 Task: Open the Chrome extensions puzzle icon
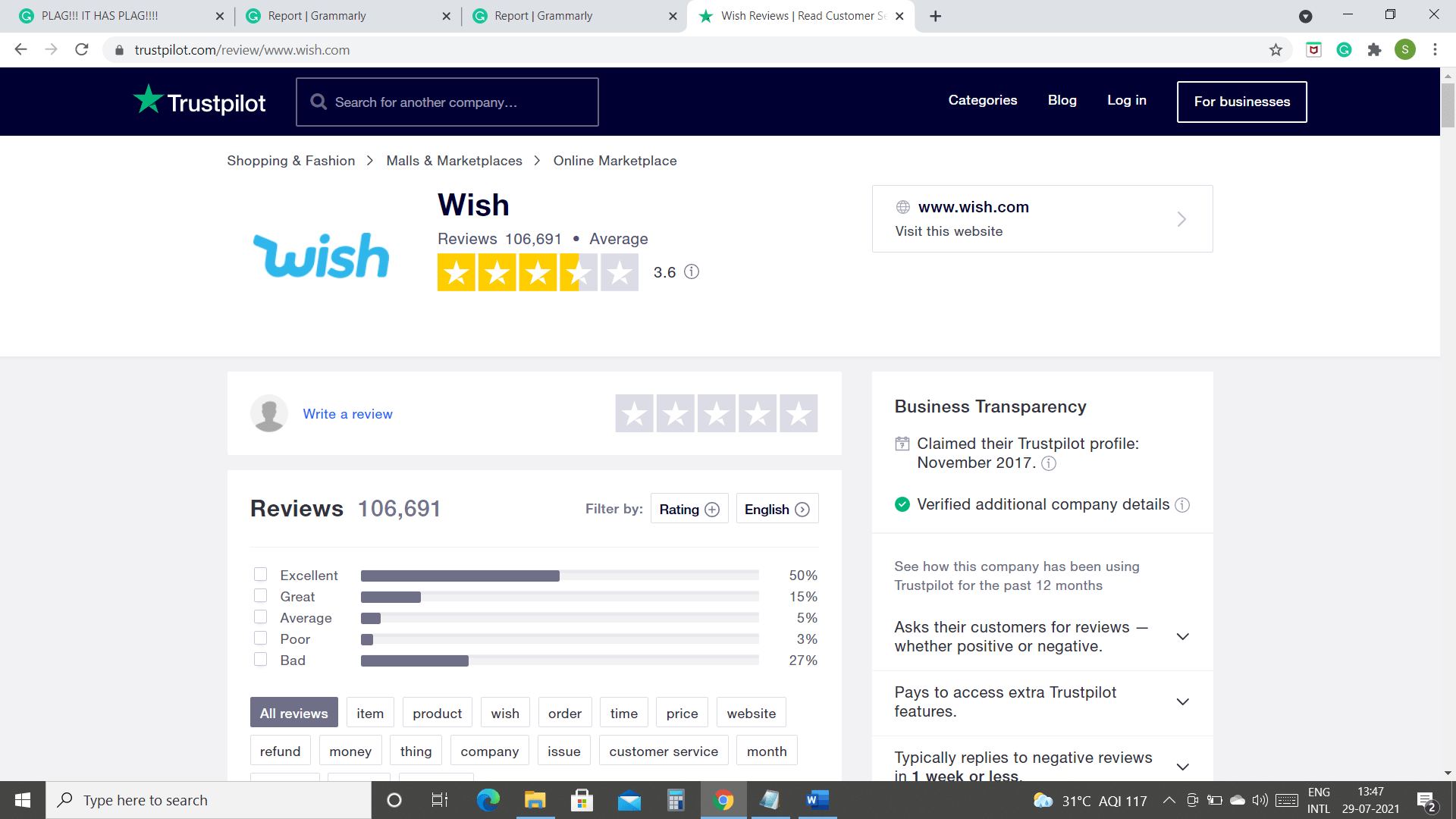click(x=1375, y=49)
